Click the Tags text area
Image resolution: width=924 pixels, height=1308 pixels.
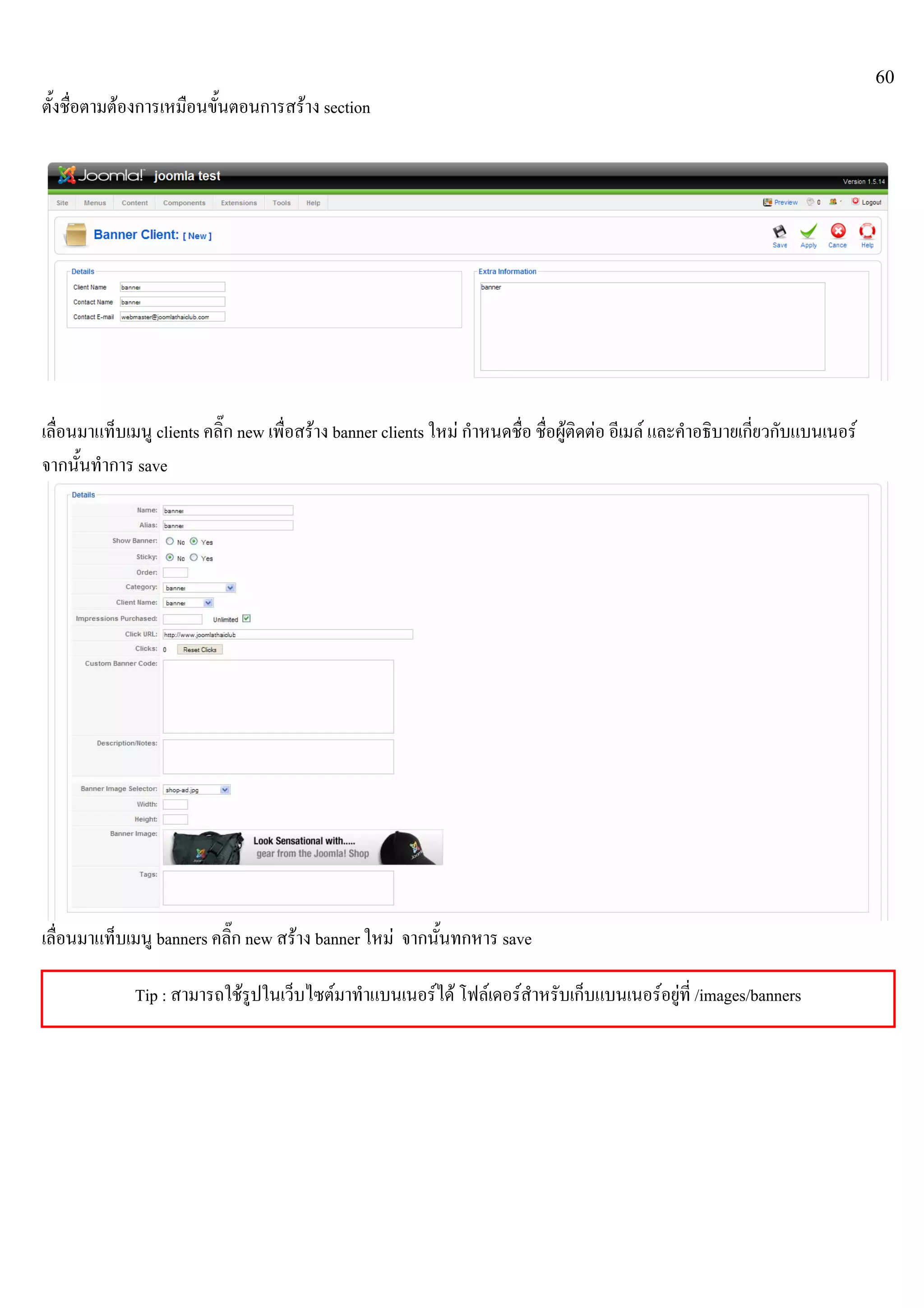coord(278,887)
